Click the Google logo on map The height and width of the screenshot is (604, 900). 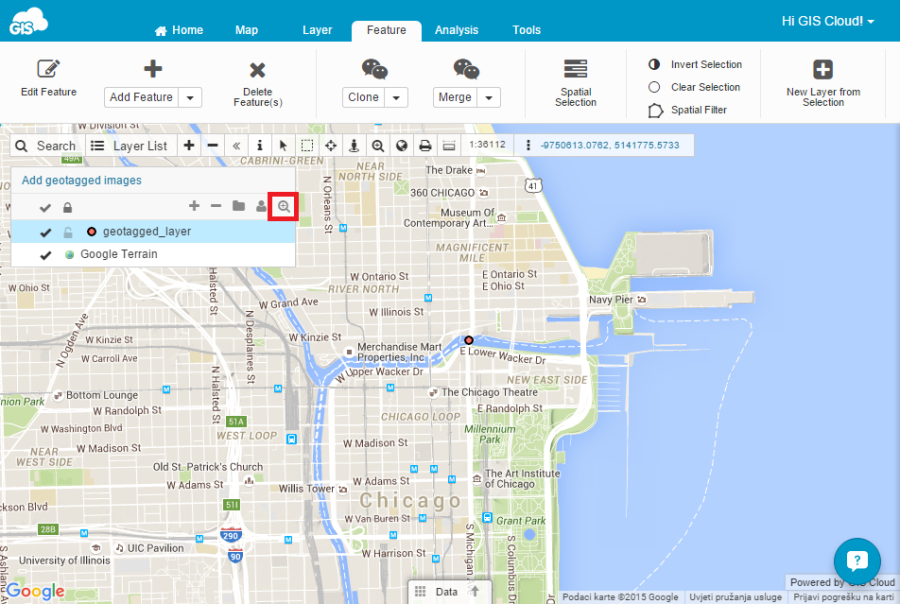36,590
